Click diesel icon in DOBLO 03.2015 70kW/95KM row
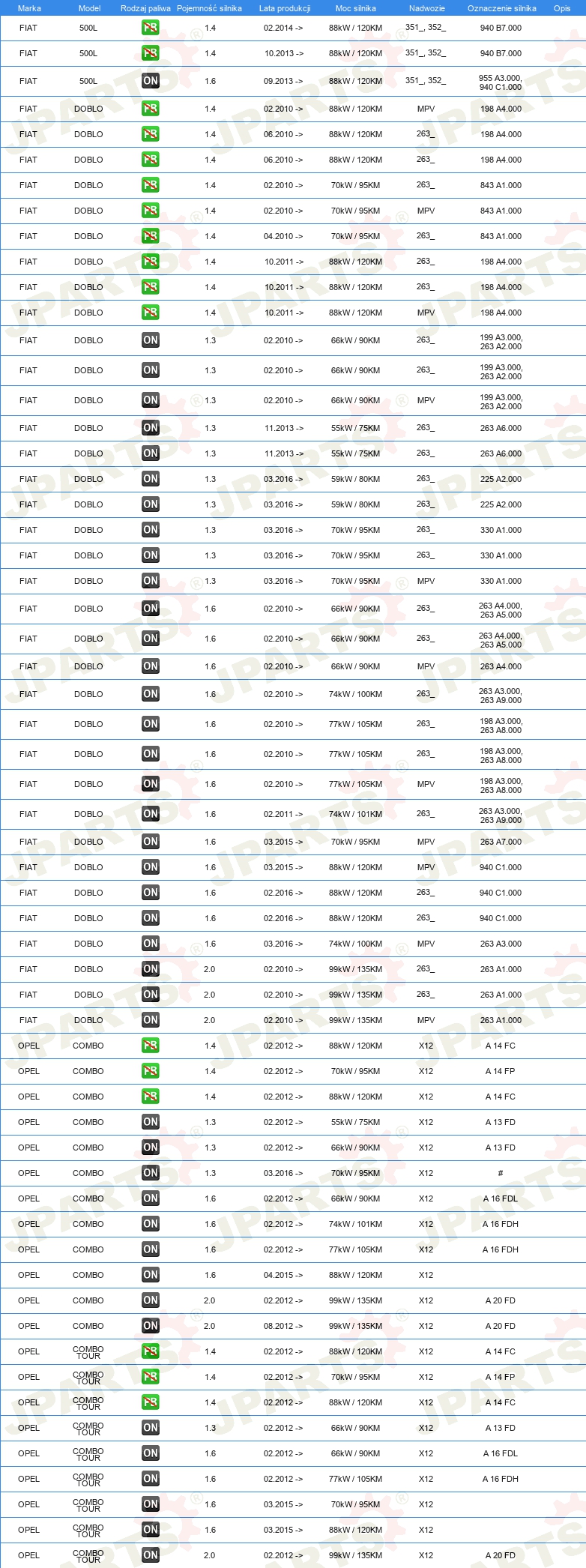 click(151, 842)
